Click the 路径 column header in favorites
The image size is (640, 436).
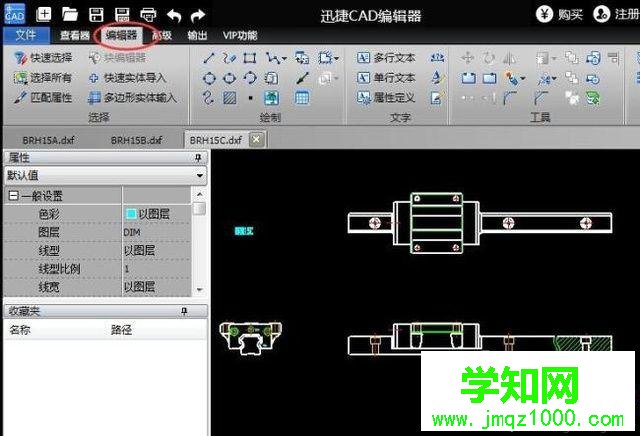point(121,330)
